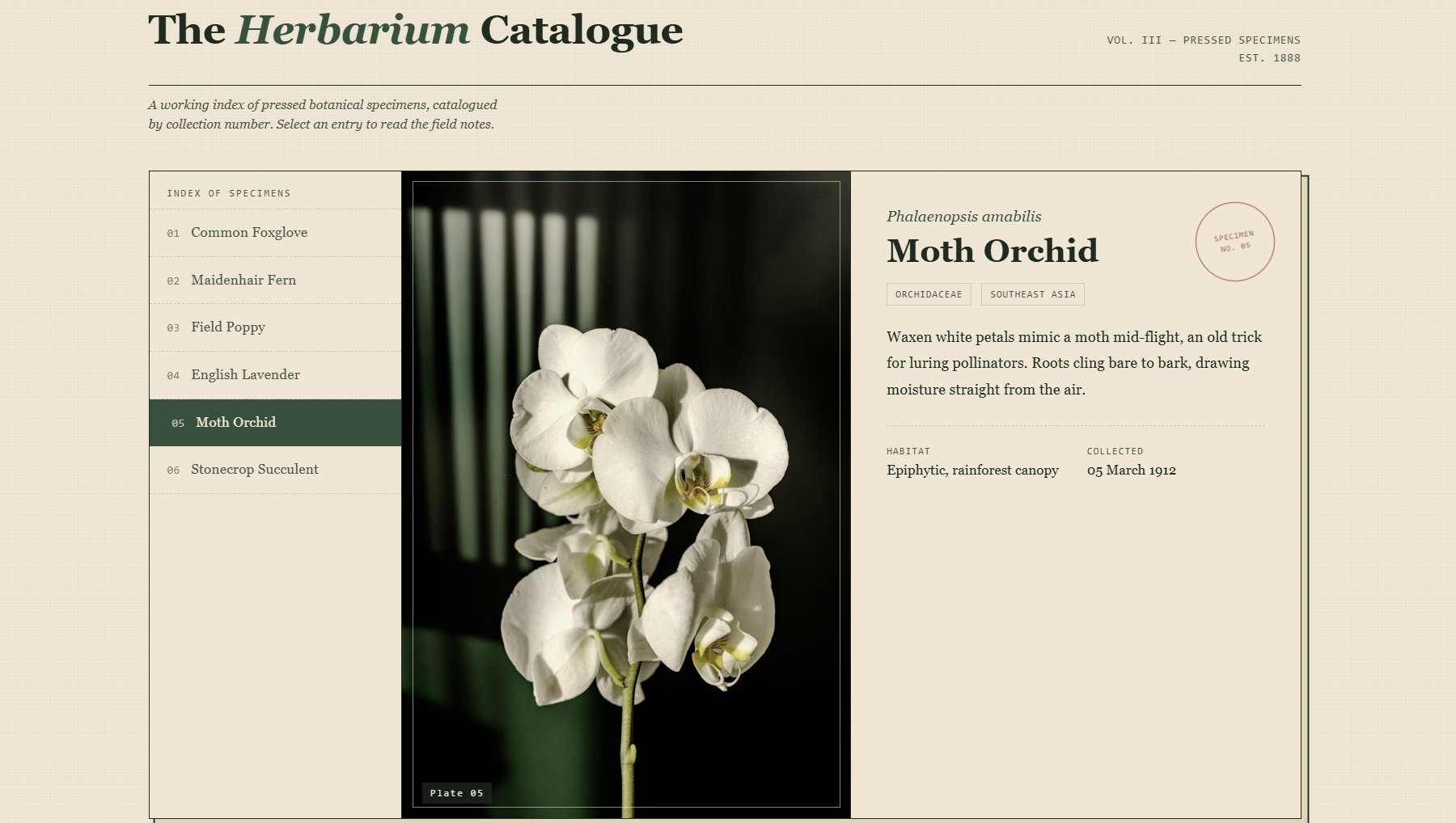Click the Herbarium Catalogue title

click(416, 31)
